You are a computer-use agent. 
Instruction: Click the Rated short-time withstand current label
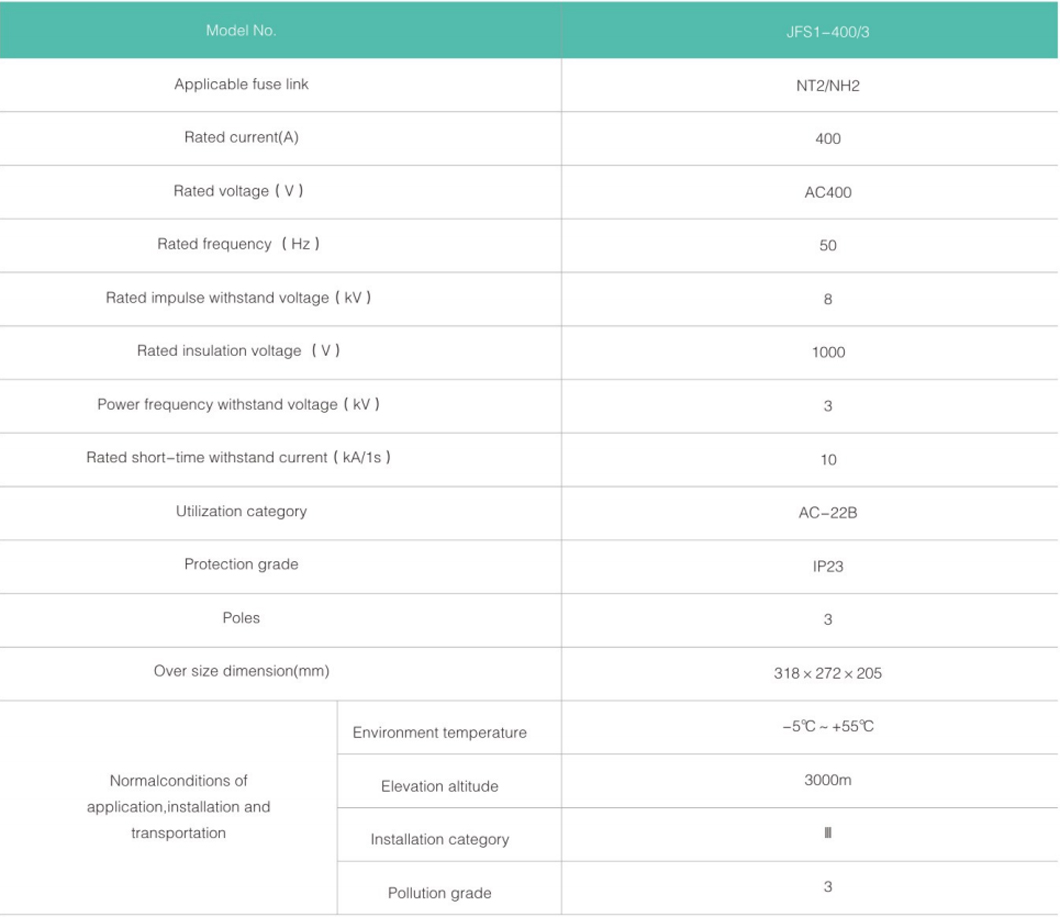pos(239,458)
